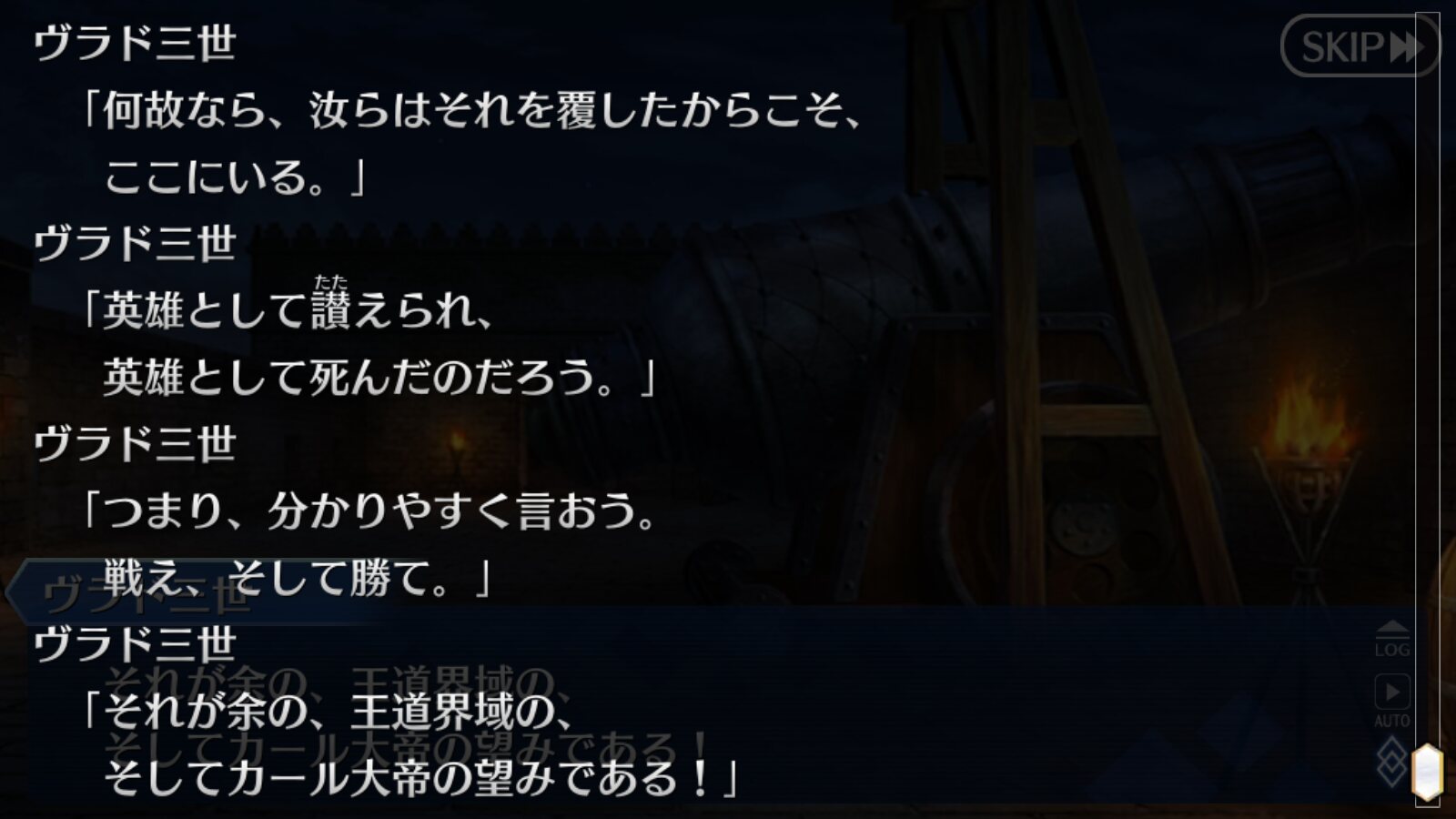The image size is (1456, 819).
Task: Tap the bright log line それが余の、王道界域の
Action: [328, 711]
